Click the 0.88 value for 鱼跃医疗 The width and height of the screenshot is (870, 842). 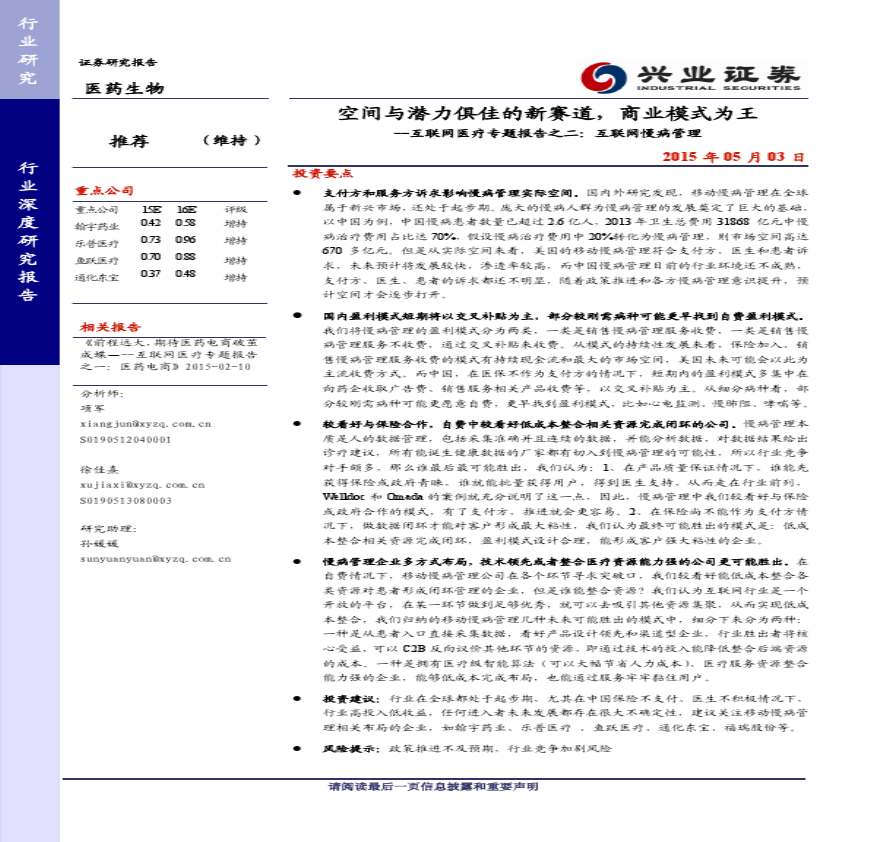tap(185, 257)
